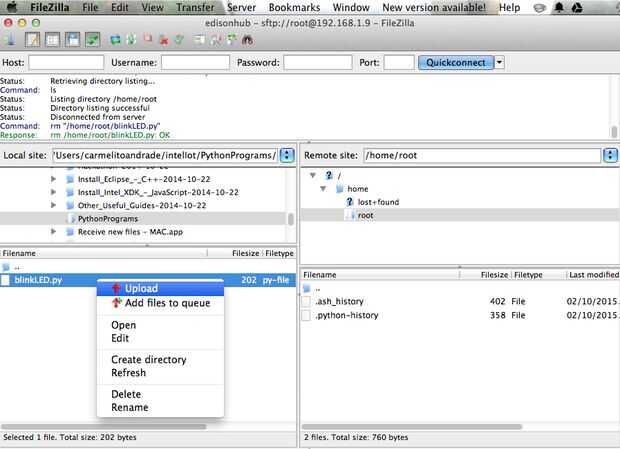This screenshot has width=620, height=449.
Task: Click the .ash_history file icon
Action: pyautogui.click(x=306, y=302)
